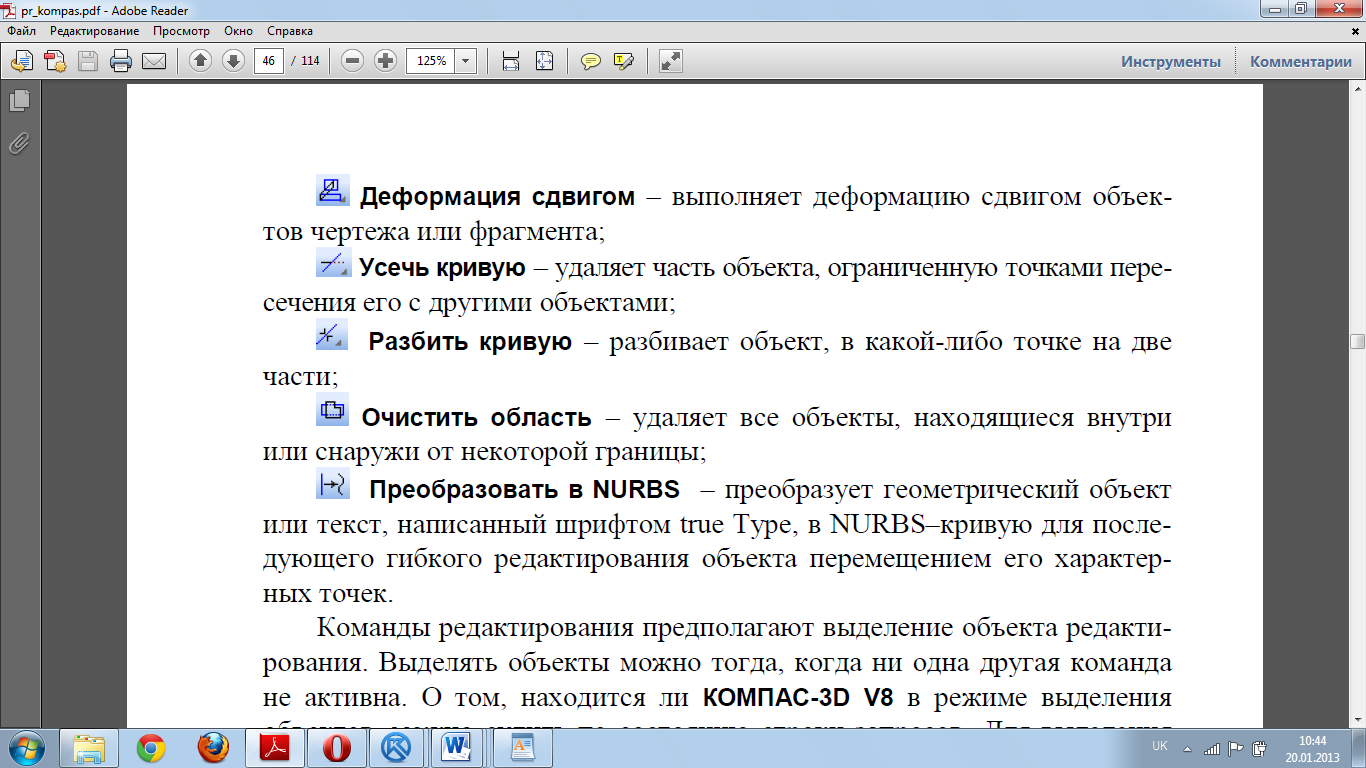1366x768 pixels.
Task: Show attachments with the paperclip icon
Action: pos(19,143)
